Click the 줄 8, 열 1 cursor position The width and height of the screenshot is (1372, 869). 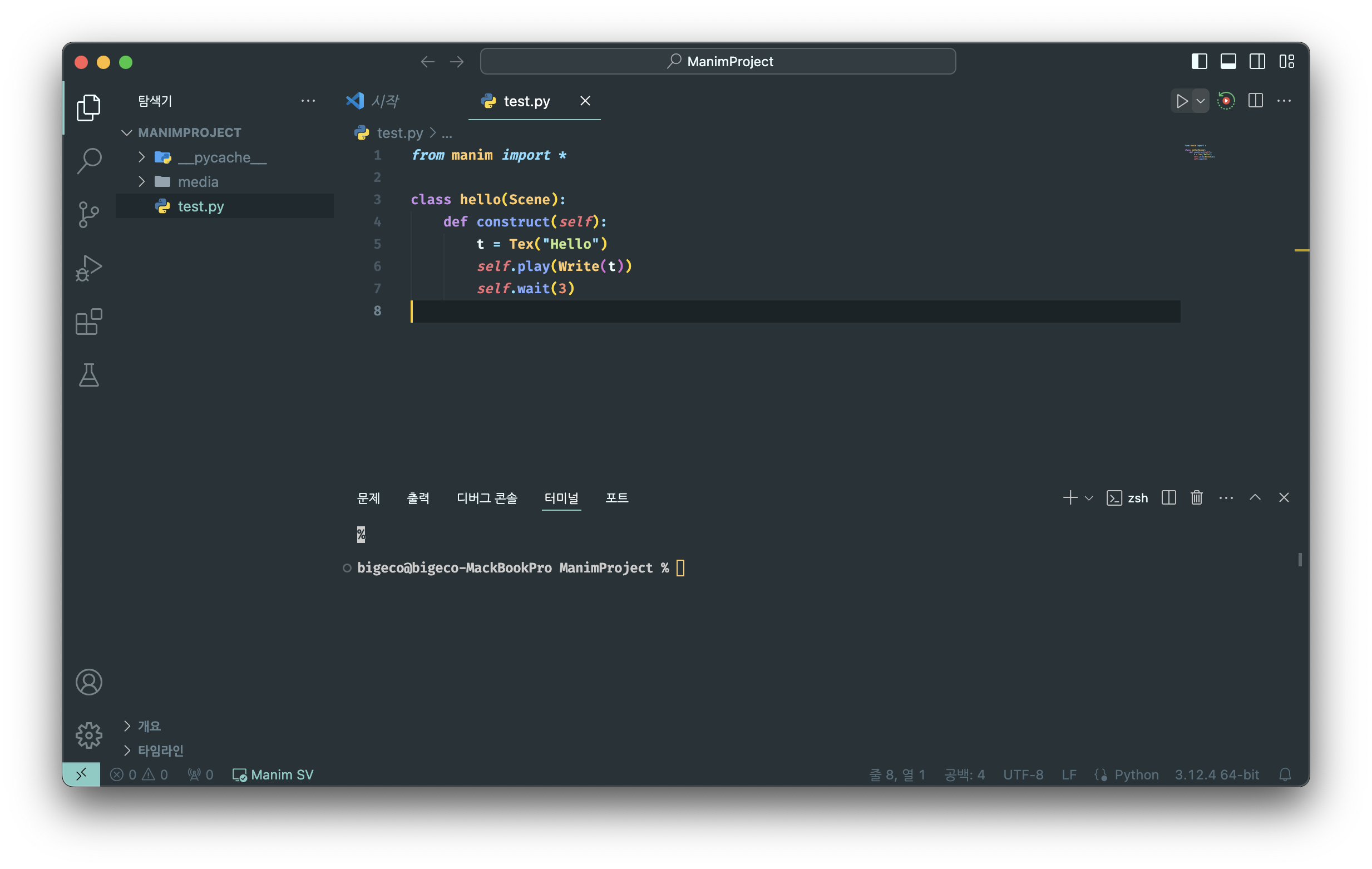[897, 774]
